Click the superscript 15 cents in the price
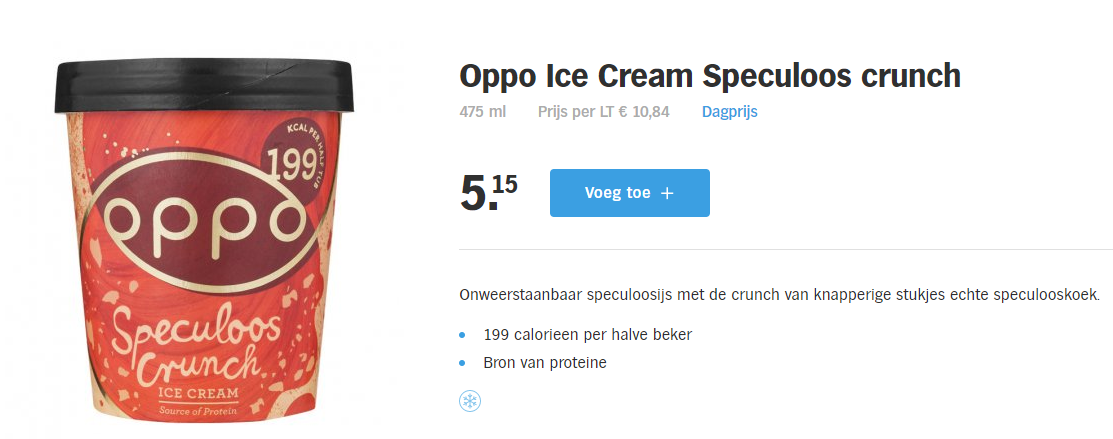 coord(504,184)
